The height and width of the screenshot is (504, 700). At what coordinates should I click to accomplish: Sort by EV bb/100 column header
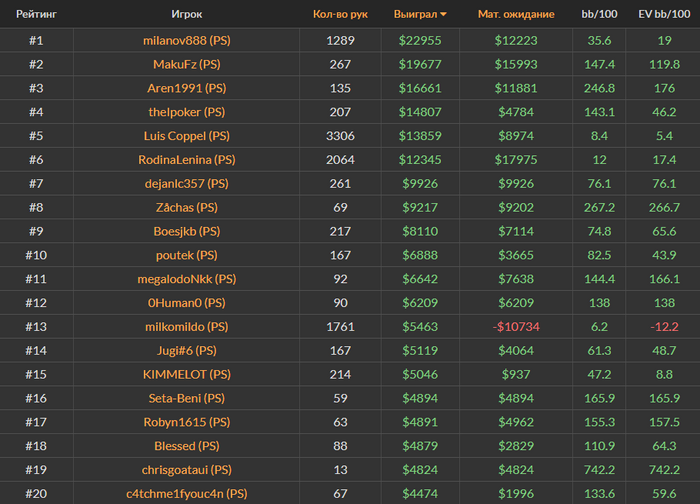(x=663, y=15)
